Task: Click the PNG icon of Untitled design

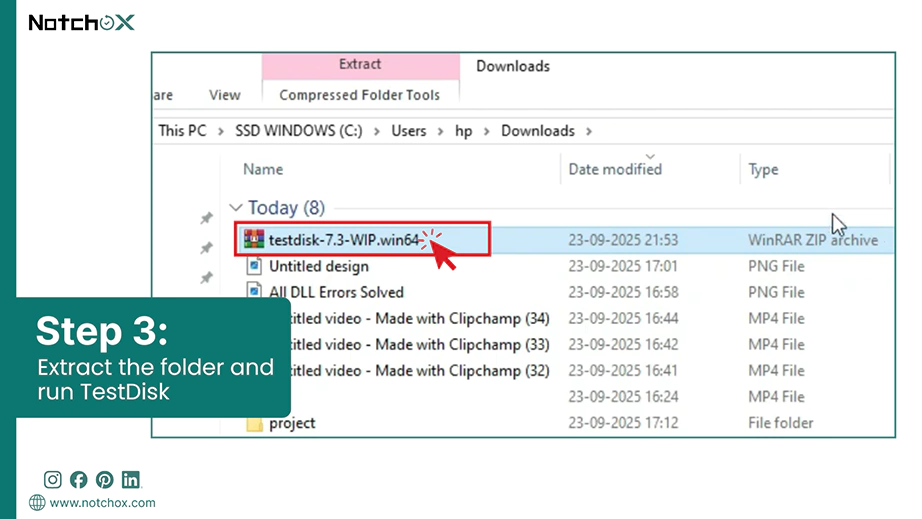Action: point(254,266)
